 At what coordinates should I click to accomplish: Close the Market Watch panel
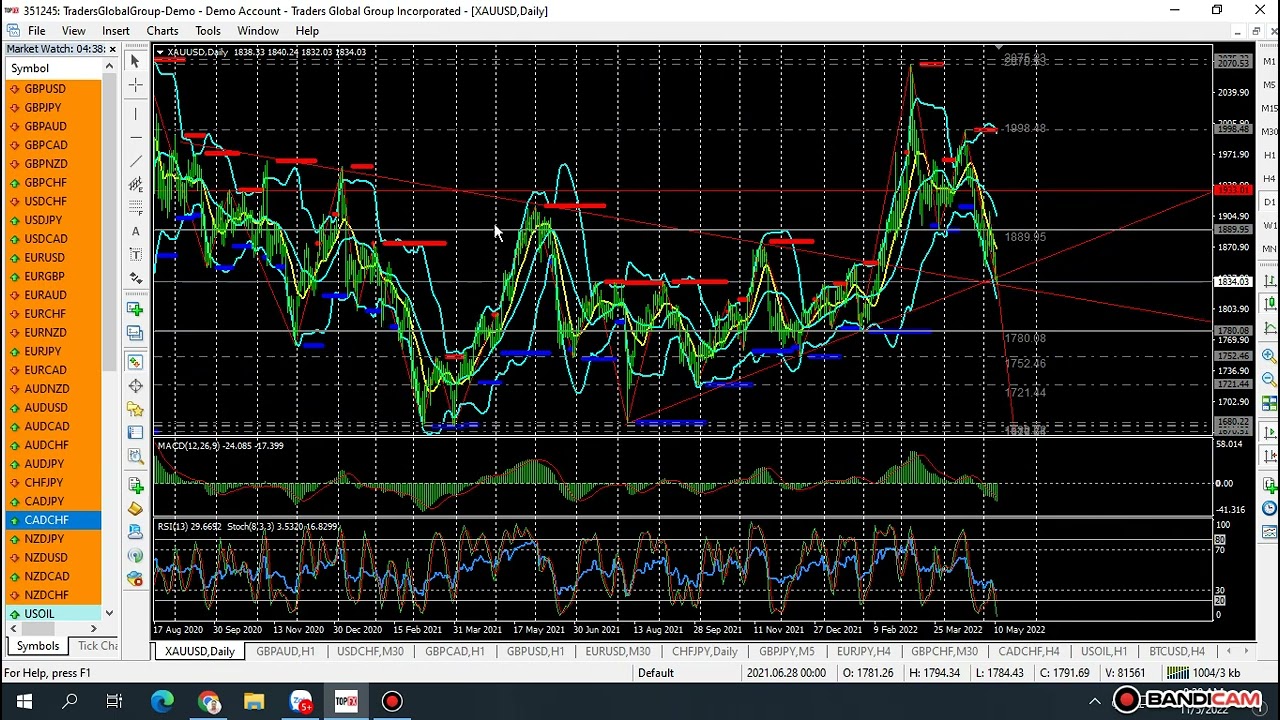coord(112,49)
